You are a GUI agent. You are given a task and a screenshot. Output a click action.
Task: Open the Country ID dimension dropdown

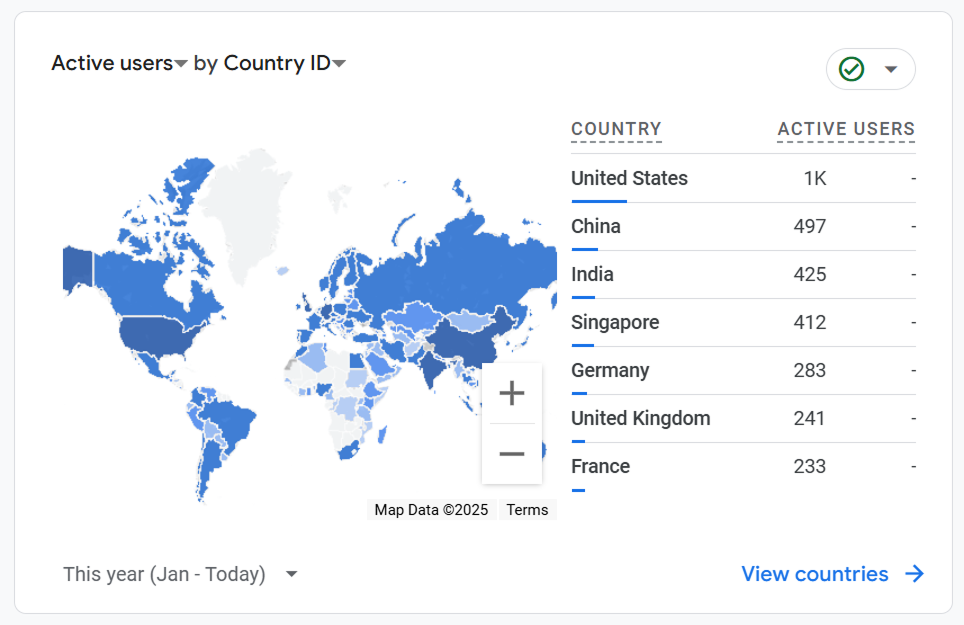339,62
